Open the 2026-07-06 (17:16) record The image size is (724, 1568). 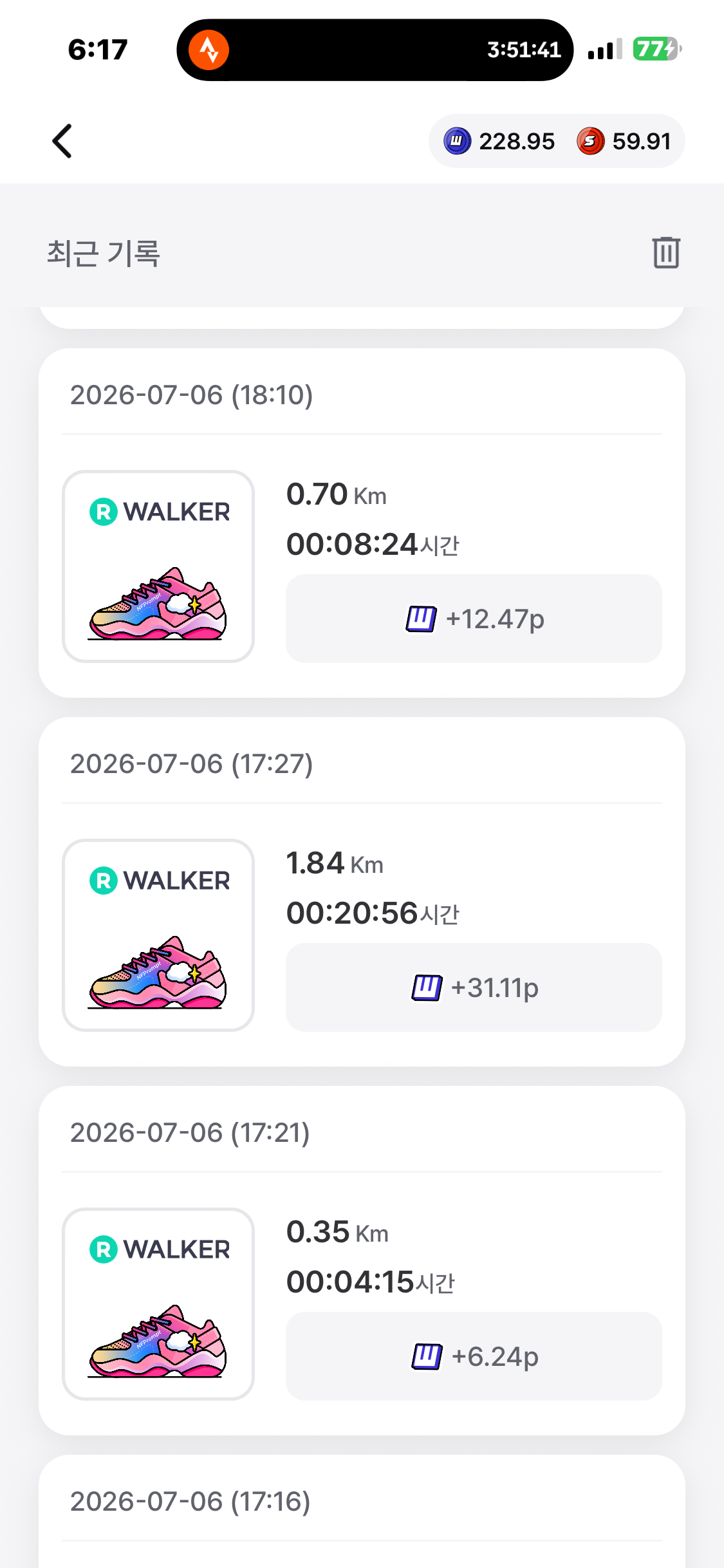[x=190, y=1502]
